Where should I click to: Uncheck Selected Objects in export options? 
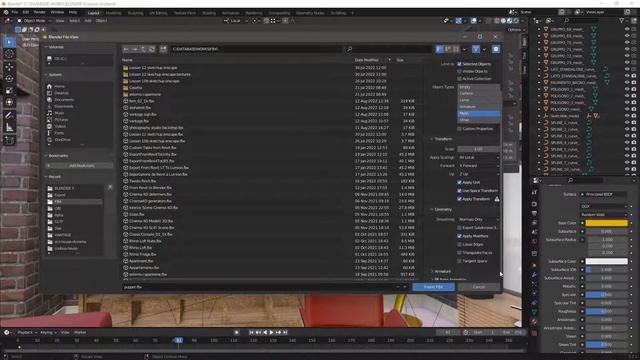[x=460, y=64]
